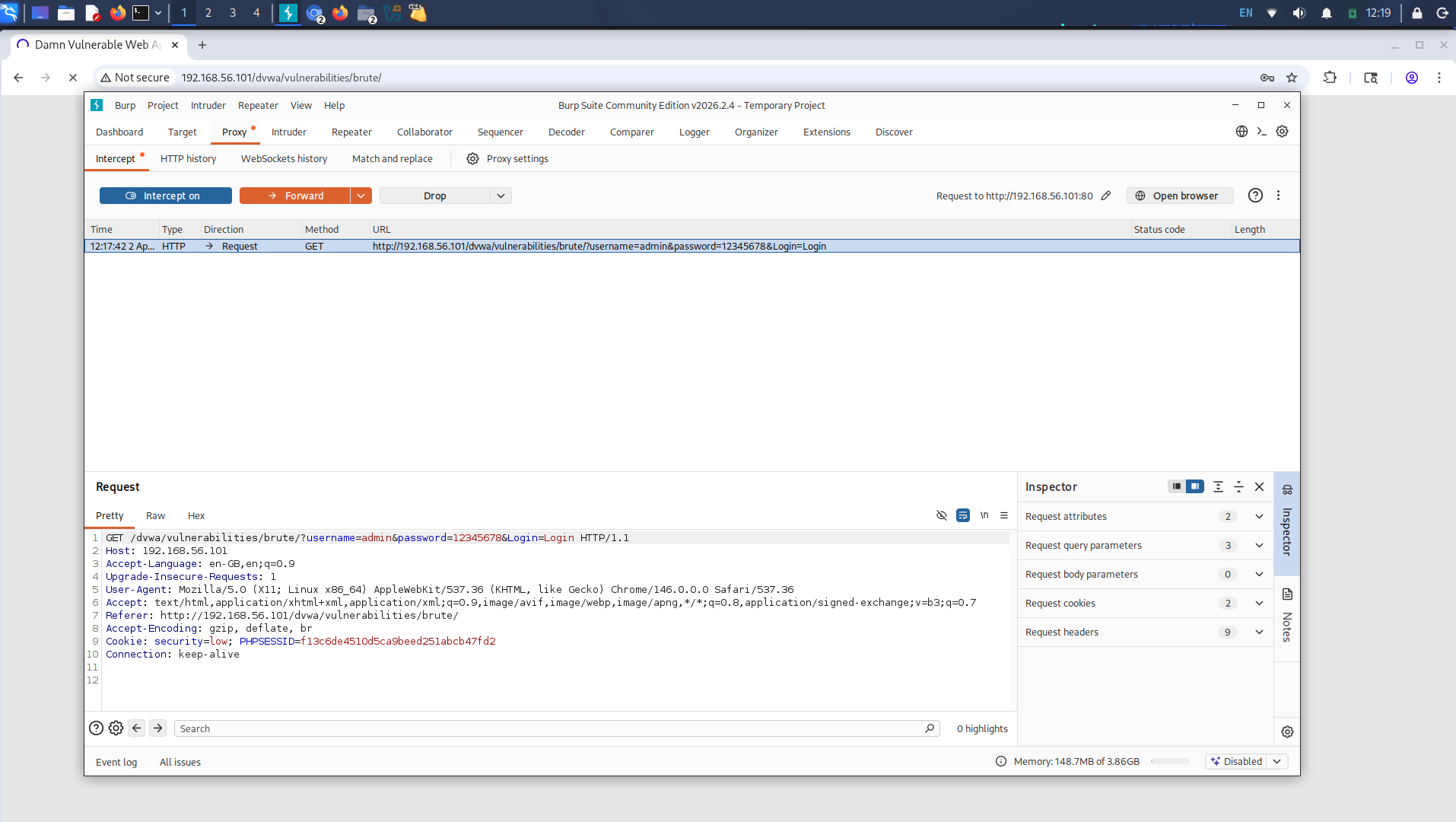Open the Burp menu in menu bar
Image resolution: width=1456 pixels, height=822 pixels.
click(125, 105)
